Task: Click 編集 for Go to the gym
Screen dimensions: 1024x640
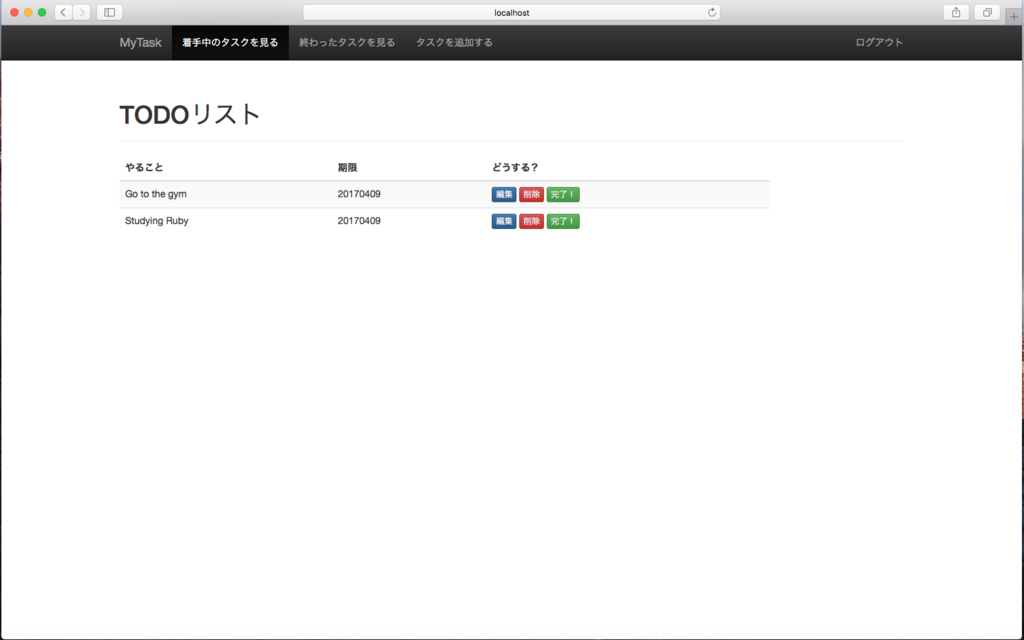Action: [x=504, y=195]
